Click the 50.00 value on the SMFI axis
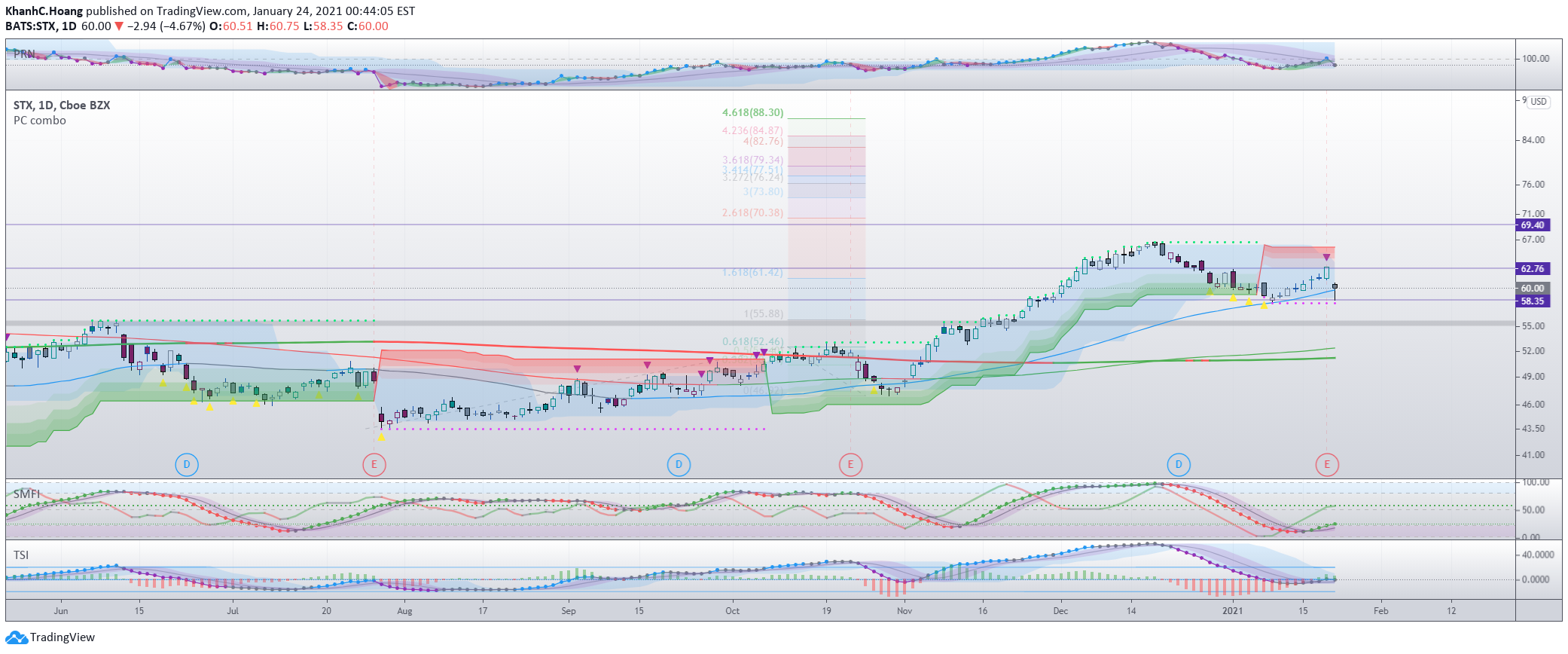This screenshot has width=1568, height=654. (x=1533, y=510)
